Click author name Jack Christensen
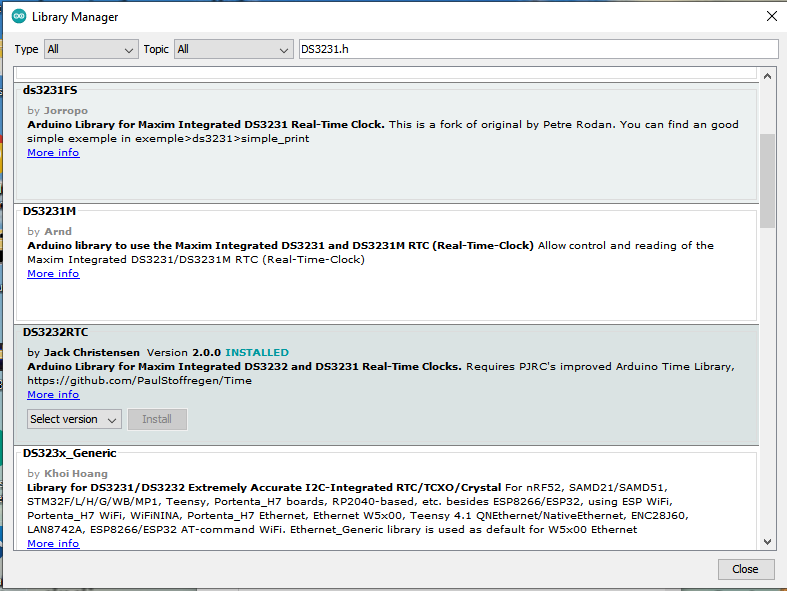 (92, 352)
